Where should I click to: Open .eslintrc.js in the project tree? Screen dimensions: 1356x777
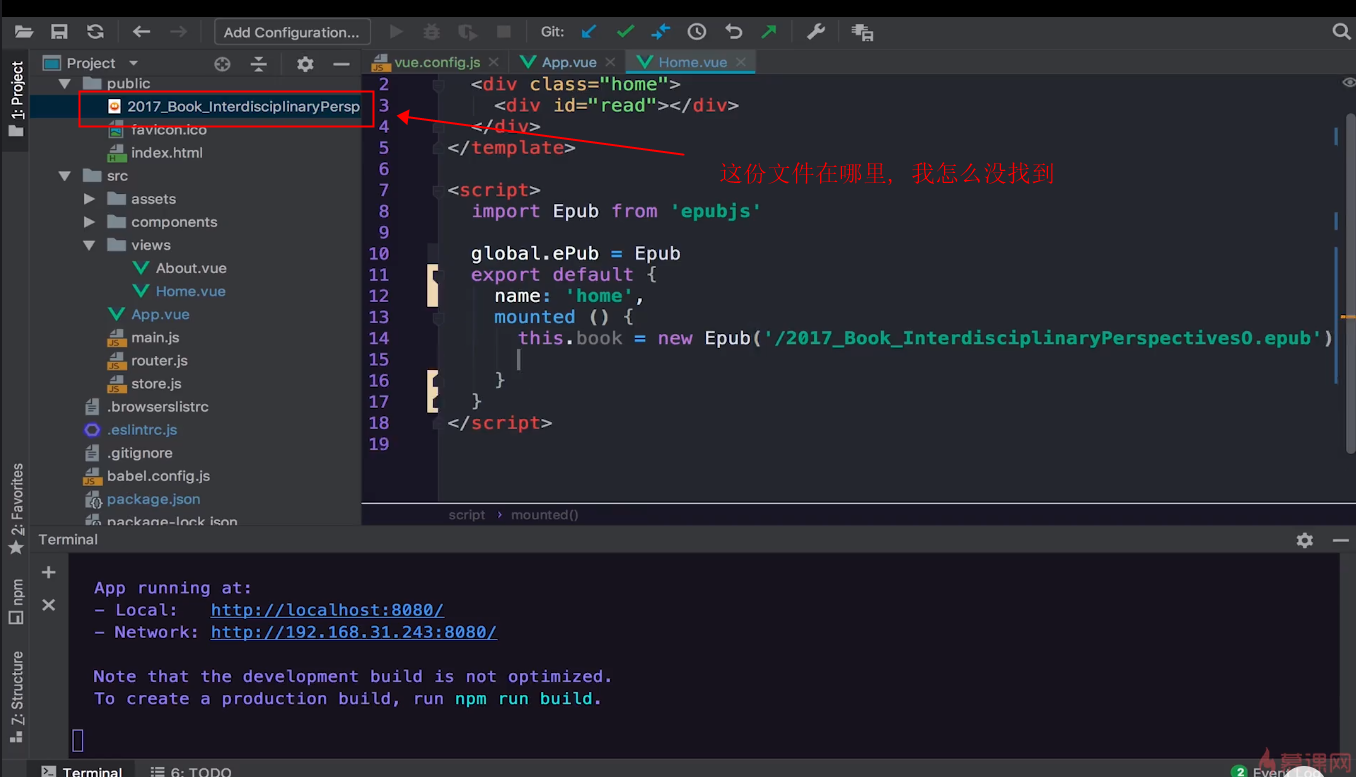(x=142, y=430)
